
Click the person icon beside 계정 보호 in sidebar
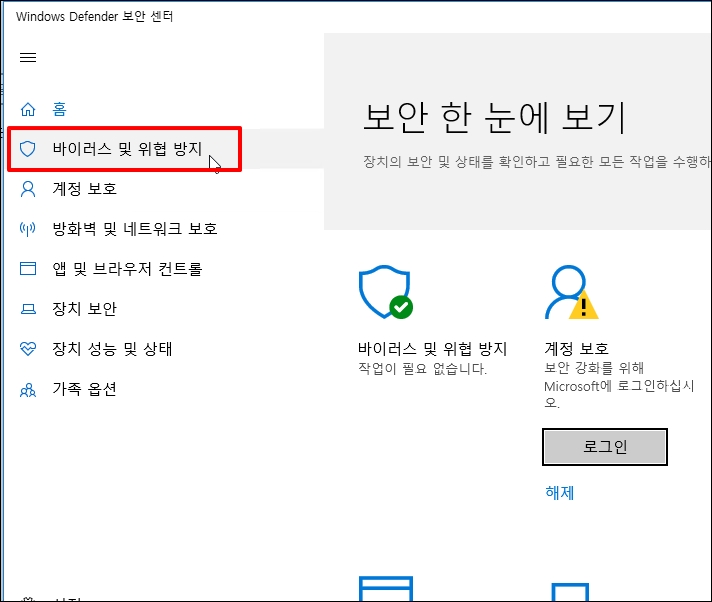tap(28, 189)
